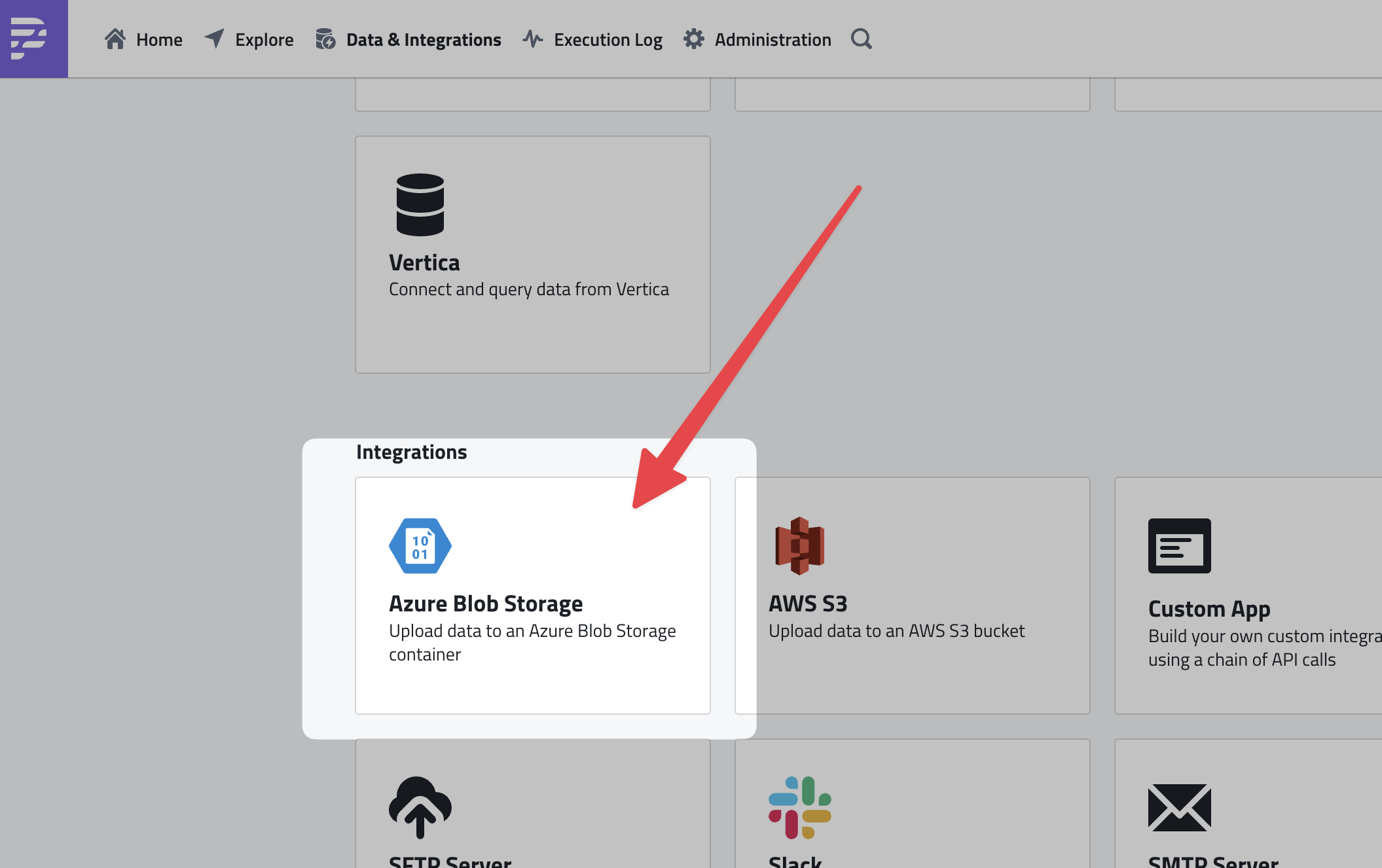Click the Explore icon in the navigation bar
Image resolution: width=1382 pixels, height=868 pixels.
click(214, 39)
